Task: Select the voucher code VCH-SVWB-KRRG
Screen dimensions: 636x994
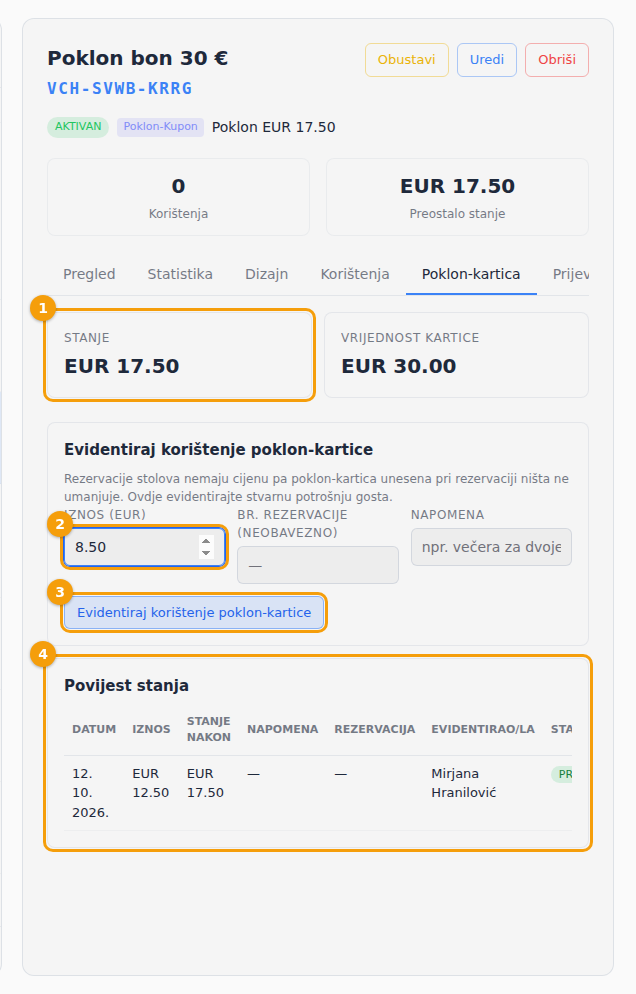Action: (x=120, y=88)
